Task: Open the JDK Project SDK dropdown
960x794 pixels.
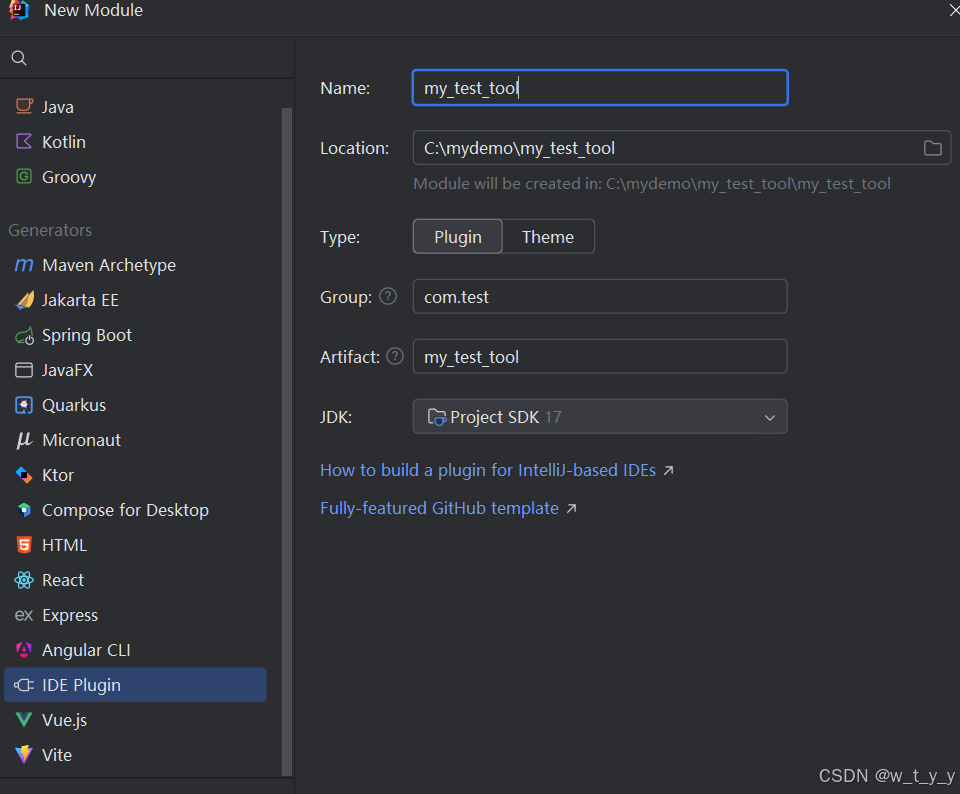Action: 600,416
